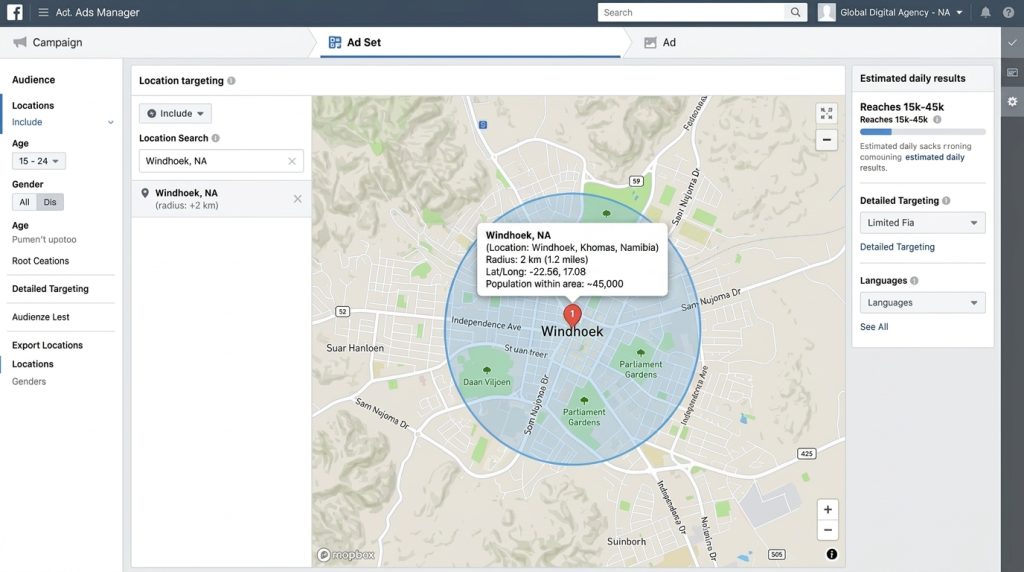Select Locations under Audience in sidebar
This screenshot has height=572, width=1024.
(x=33, y=105)
